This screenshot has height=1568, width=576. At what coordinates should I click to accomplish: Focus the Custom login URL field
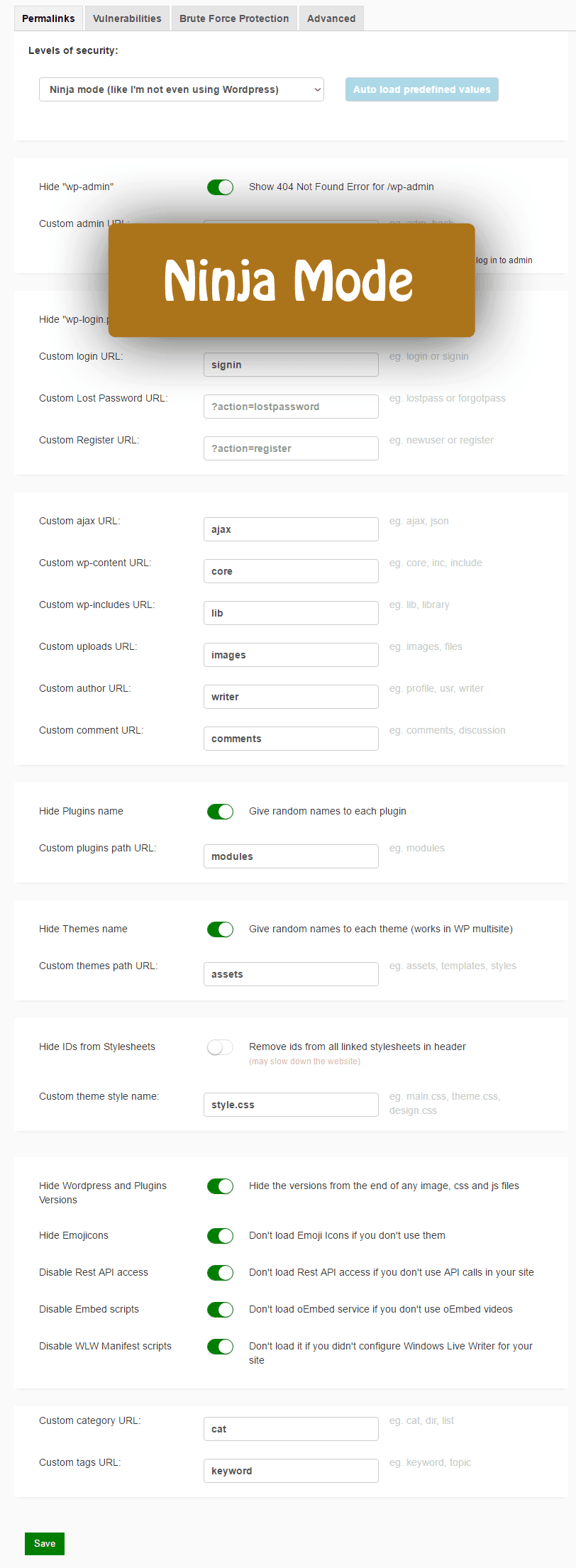[291, 365]
